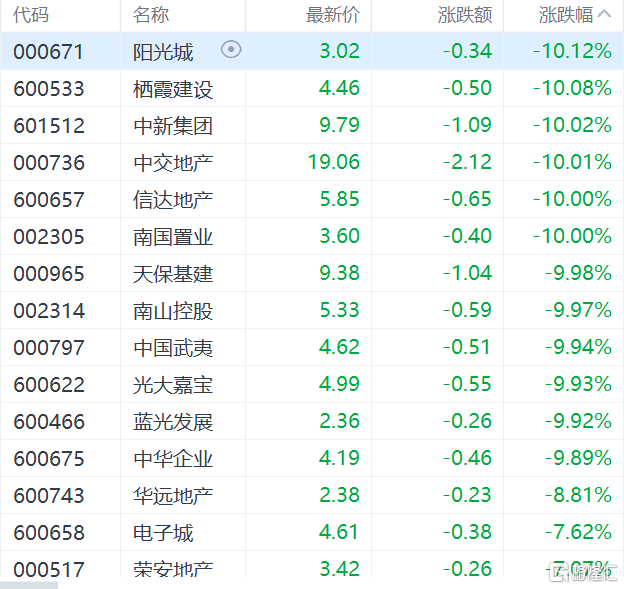Select stock code 000965
The width and height of the screenshot is (624, 589).
pyautogui.click(x=49, y=274)
